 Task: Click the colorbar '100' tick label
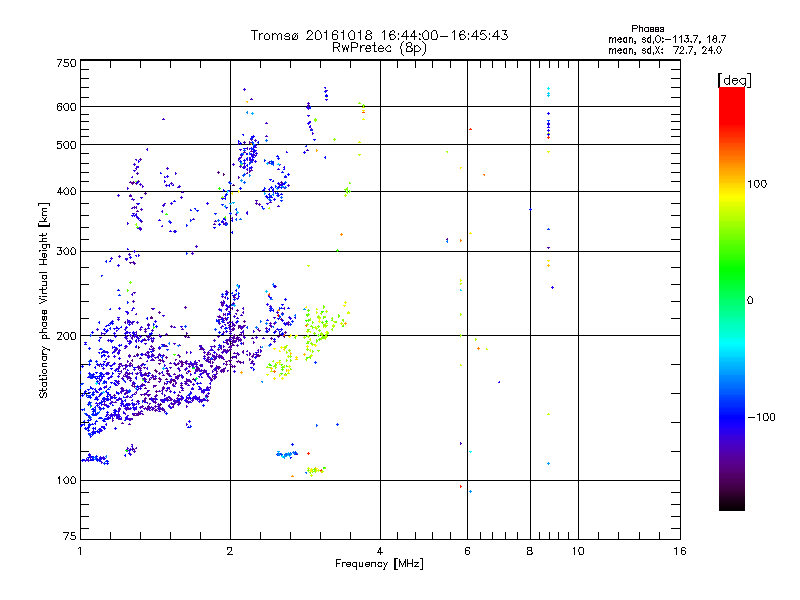click(757, 184)
